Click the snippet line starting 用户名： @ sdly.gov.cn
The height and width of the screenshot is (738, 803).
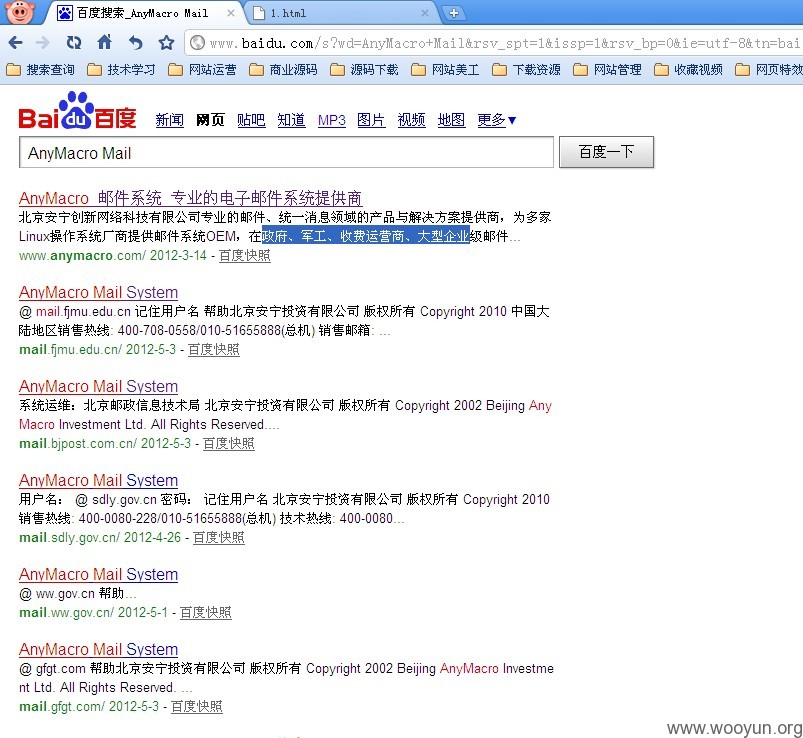(284, 499)
